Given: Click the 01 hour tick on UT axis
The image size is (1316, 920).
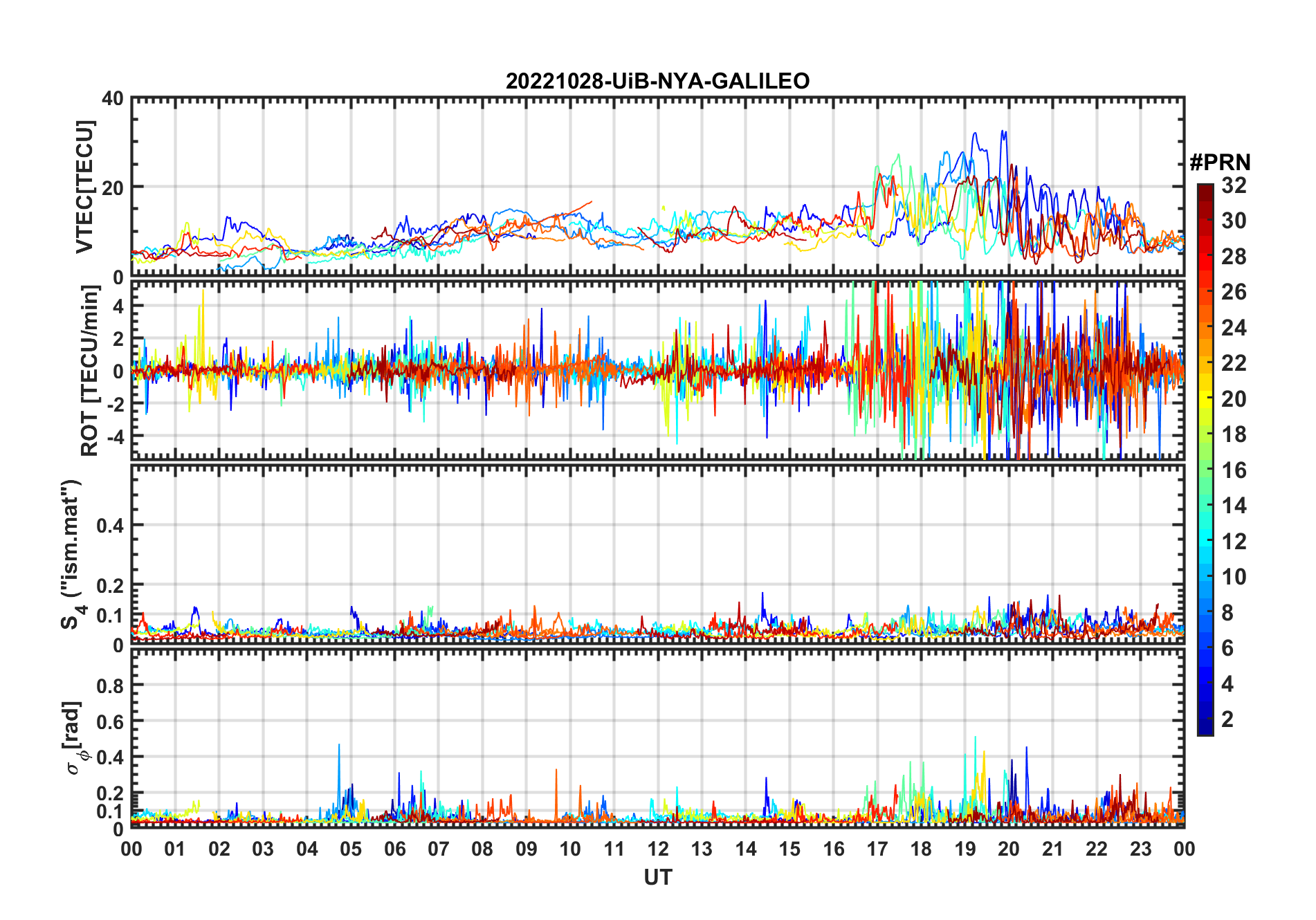Looking at the screenshot, I should [x=175, y=849].
